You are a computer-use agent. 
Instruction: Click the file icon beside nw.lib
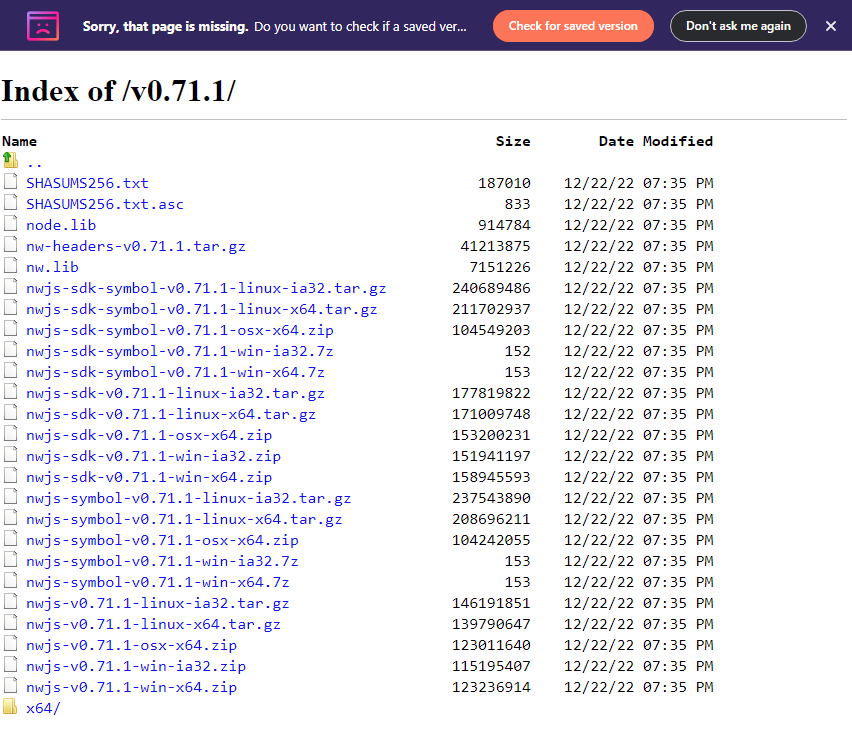10,266
